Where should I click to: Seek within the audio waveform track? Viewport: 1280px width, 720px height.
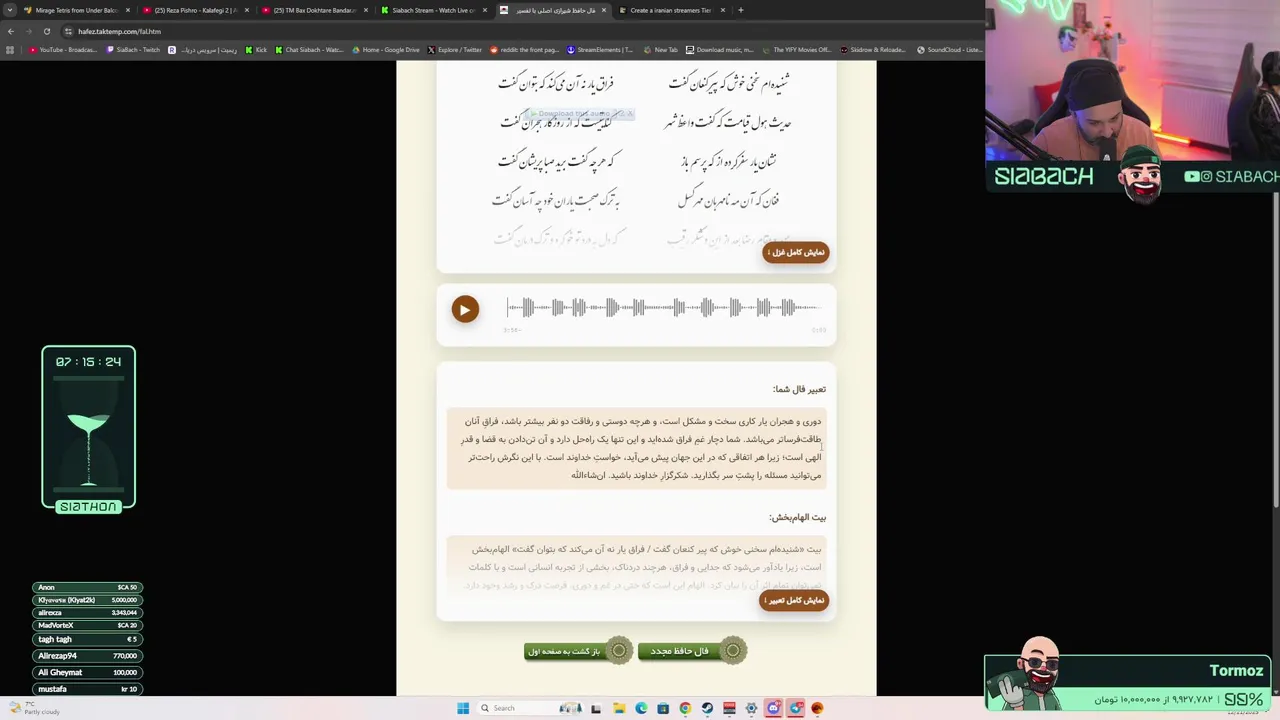point(664,308)
